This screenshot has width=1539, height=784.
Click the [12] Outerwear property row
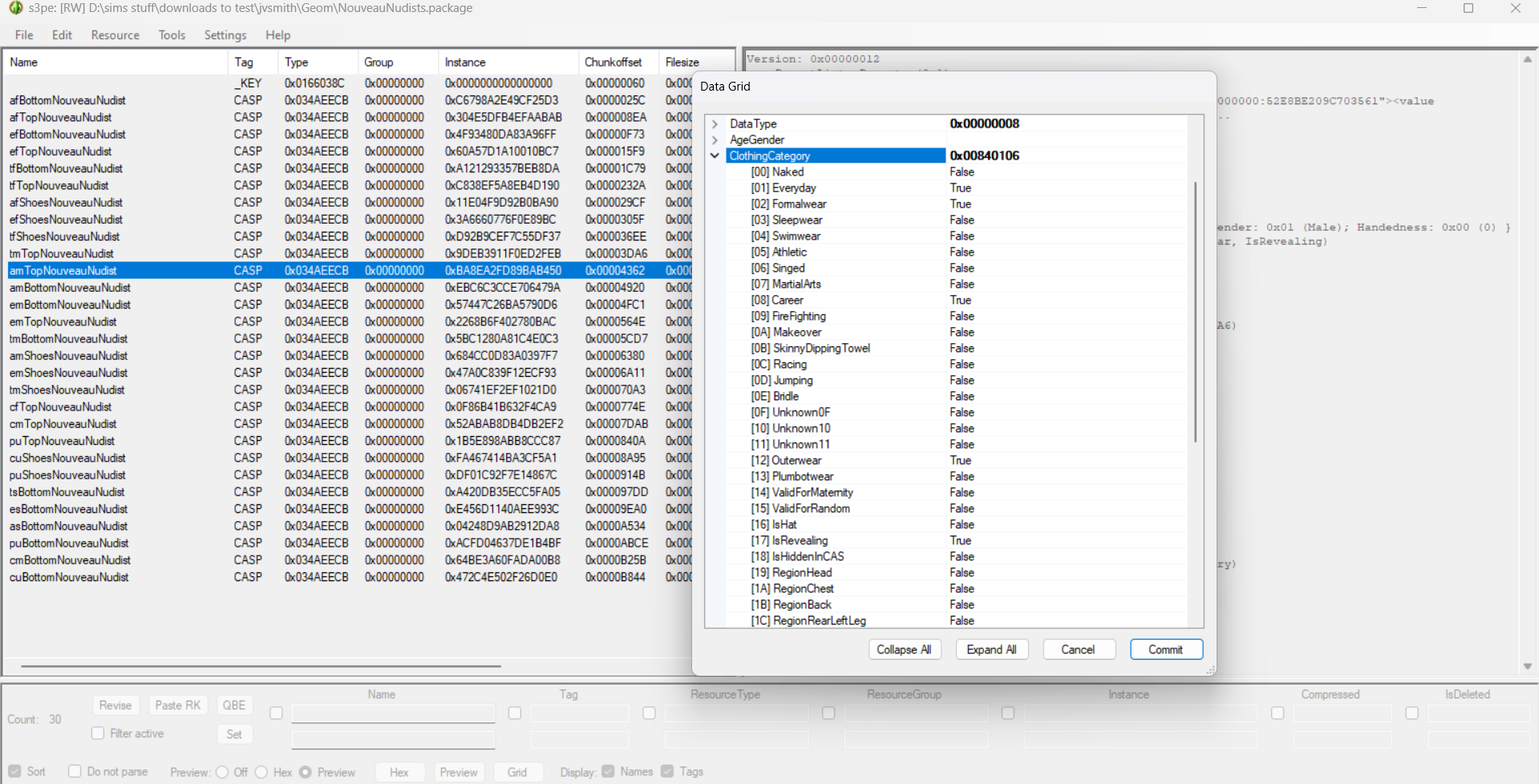click(x=956, y=461)
